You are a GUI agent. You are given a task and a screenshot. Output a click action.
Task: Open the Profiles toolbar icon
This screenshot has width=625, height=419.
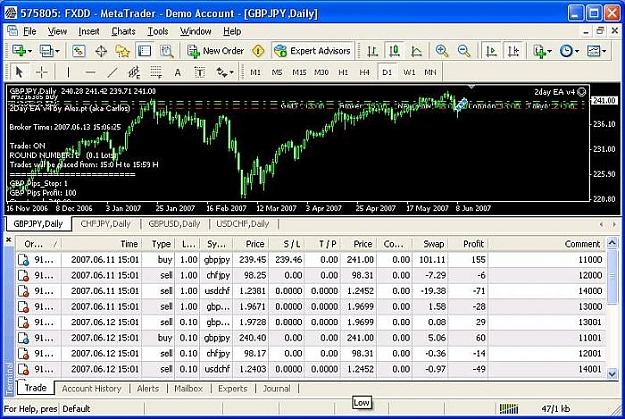(49, 51)
